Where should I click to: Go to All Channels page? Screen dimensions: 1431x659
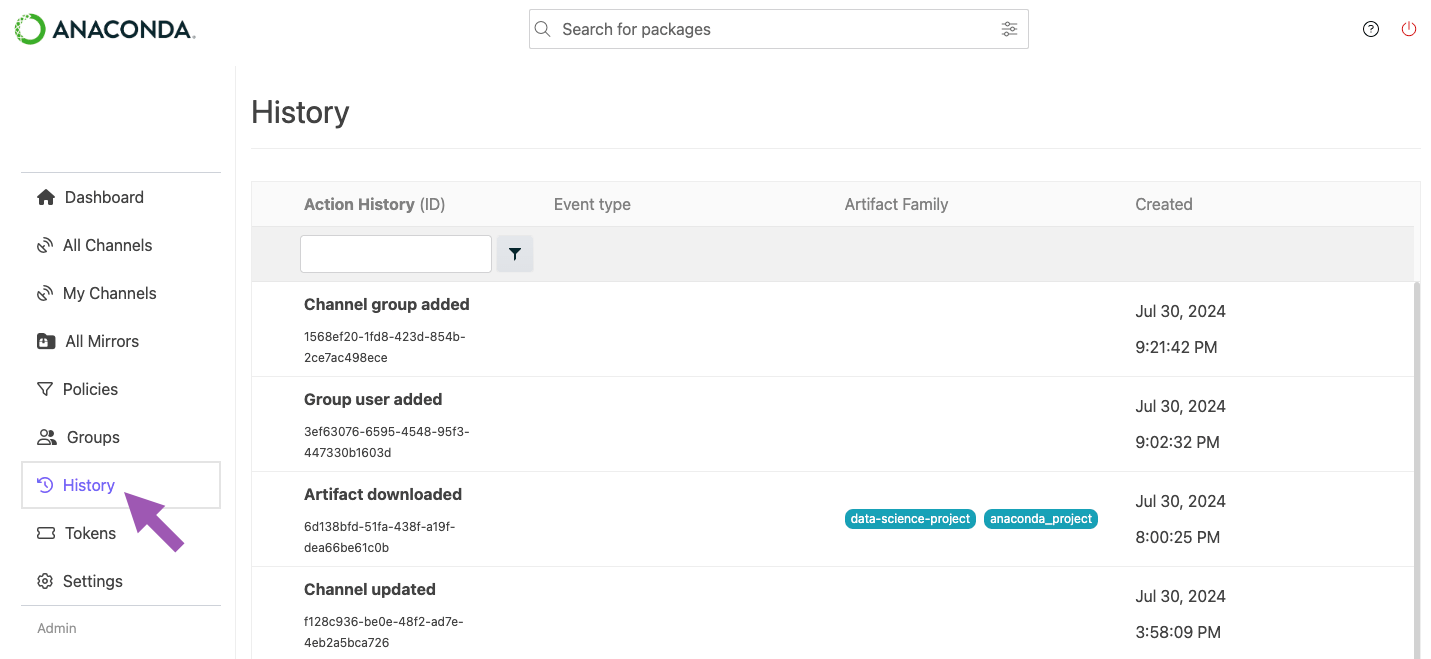coord(121,245)
